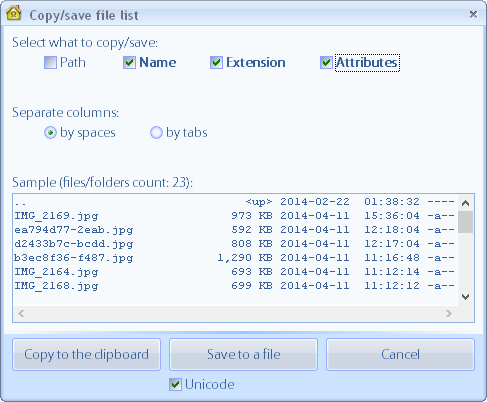Screen dimensions: 487x402
Task: Select the b3ec8f36-f487.jpg sample row
Action: pyautogui.click(x=235, y=258)
